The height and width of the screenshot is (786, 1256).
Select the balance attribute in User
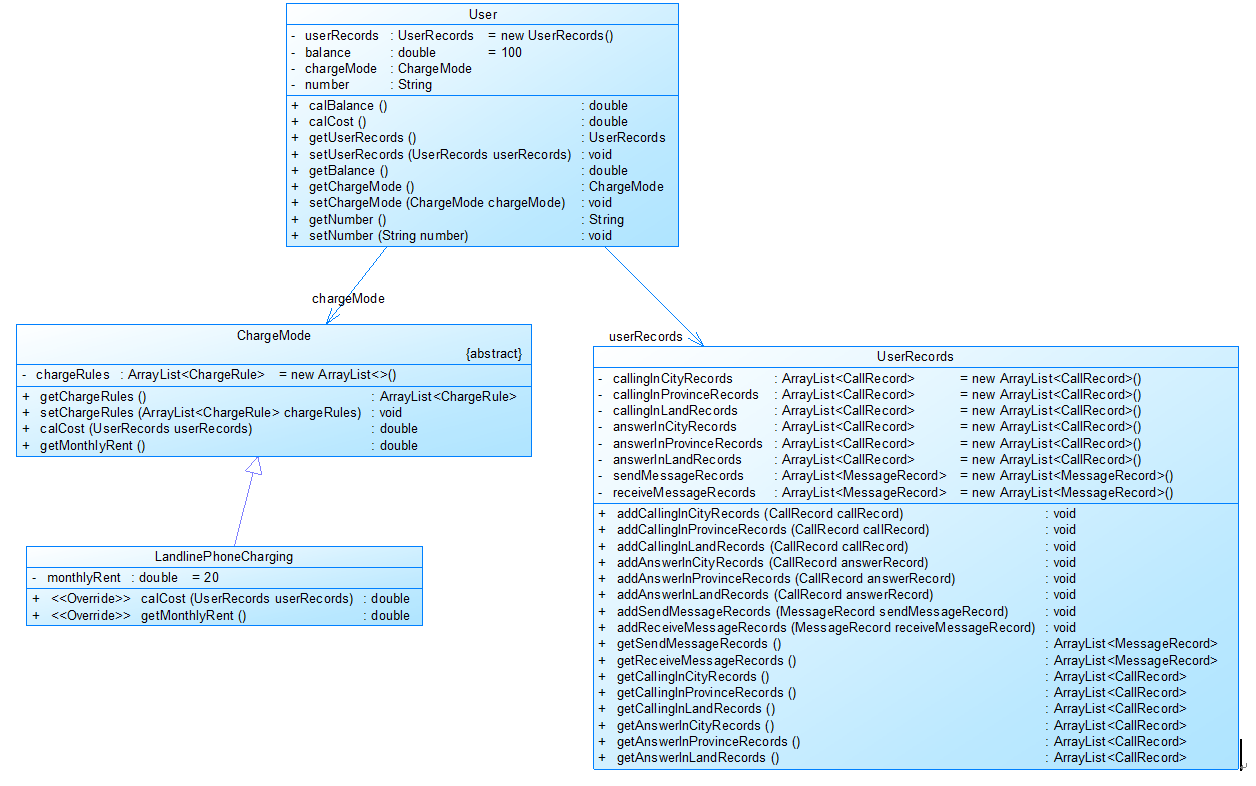point(405,52)
